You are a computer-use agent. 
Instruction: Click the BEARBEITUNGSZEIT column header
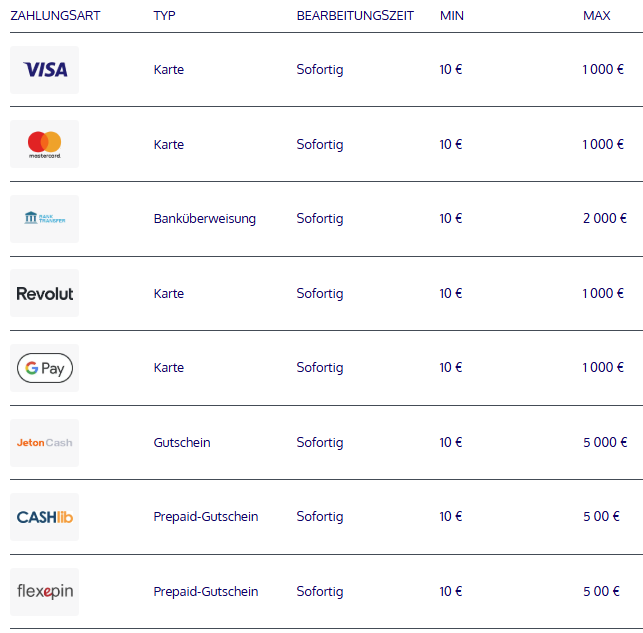pyautogui.click(x=355, y=16)
